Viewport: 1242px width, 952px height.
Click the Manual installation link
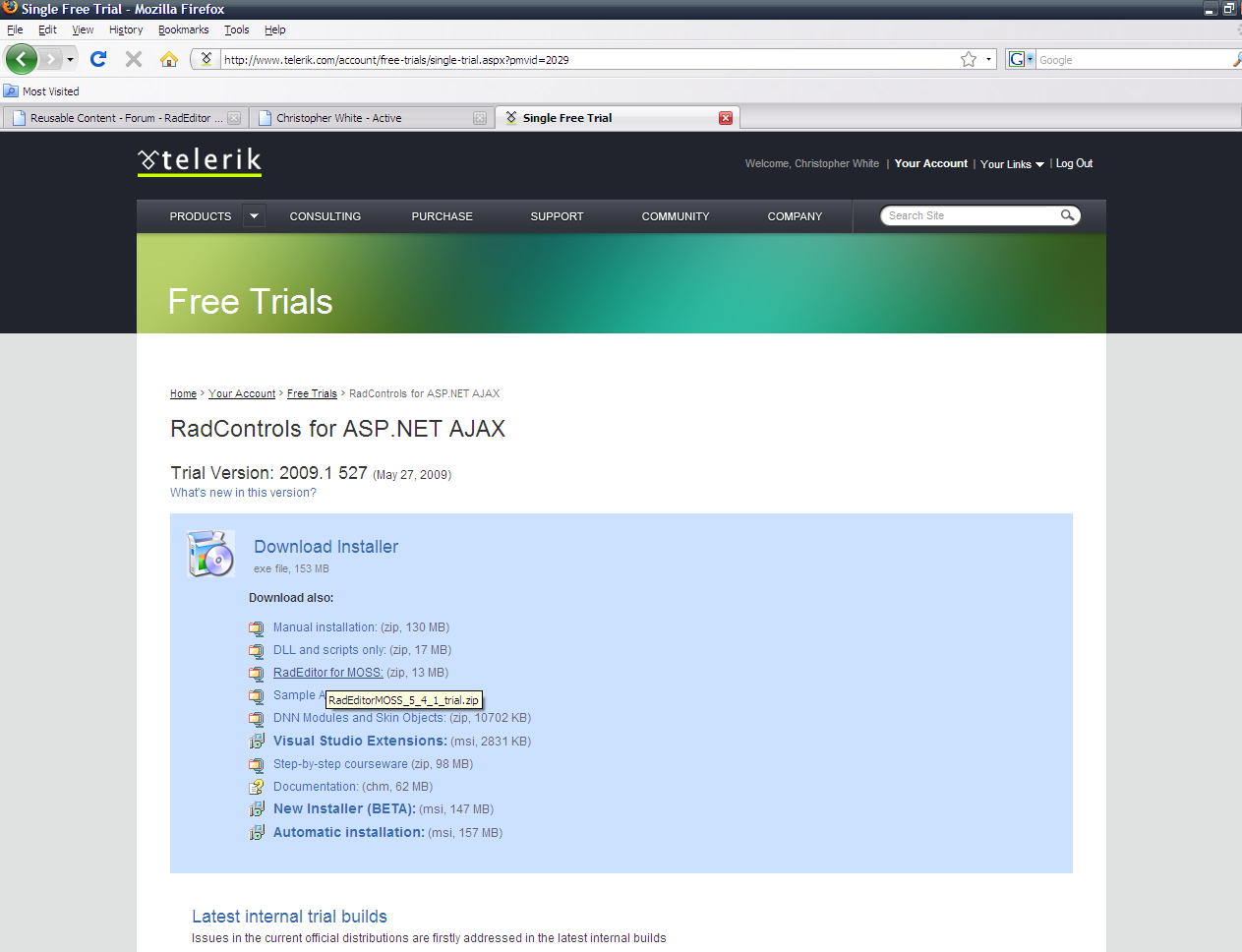(325, 627)
